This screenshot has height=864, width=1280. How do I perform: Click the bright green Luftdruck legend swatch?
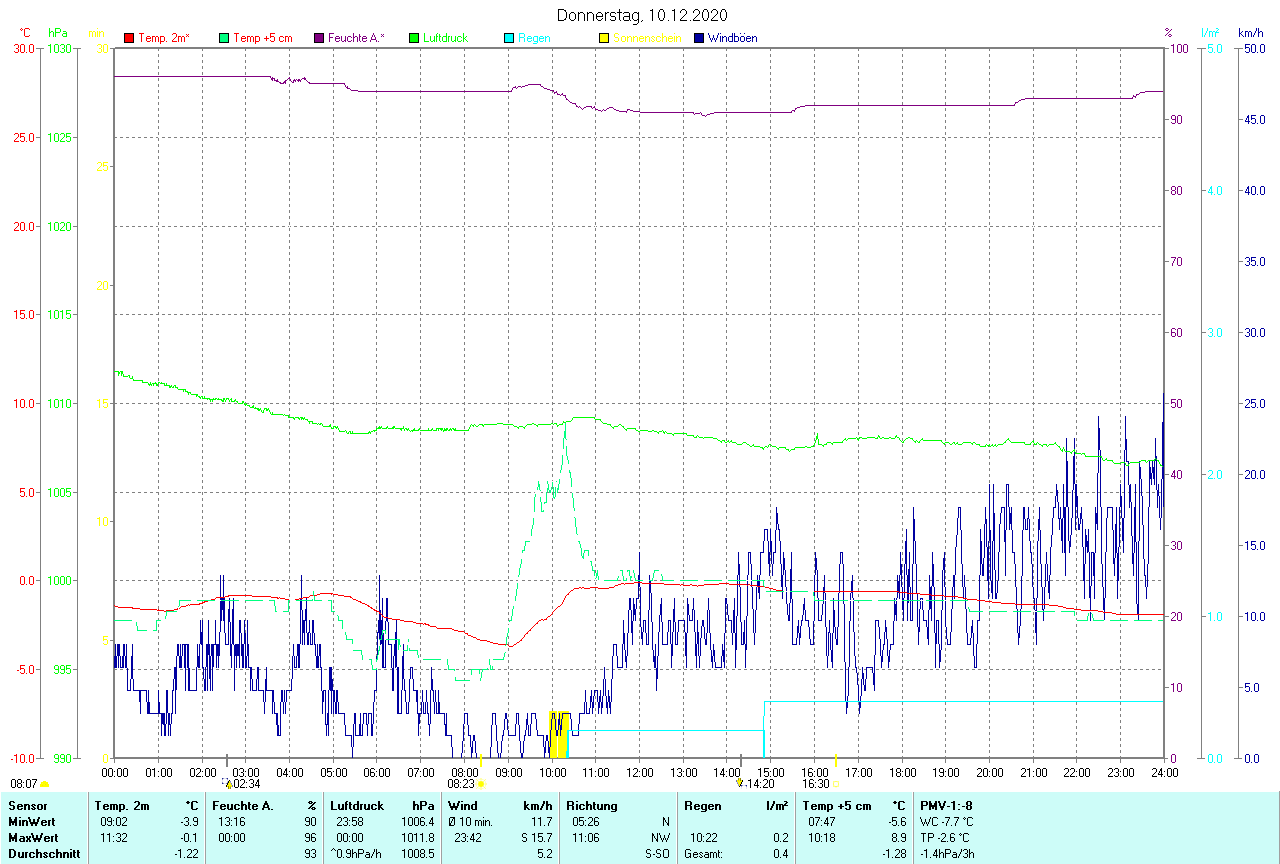(414, 38)
